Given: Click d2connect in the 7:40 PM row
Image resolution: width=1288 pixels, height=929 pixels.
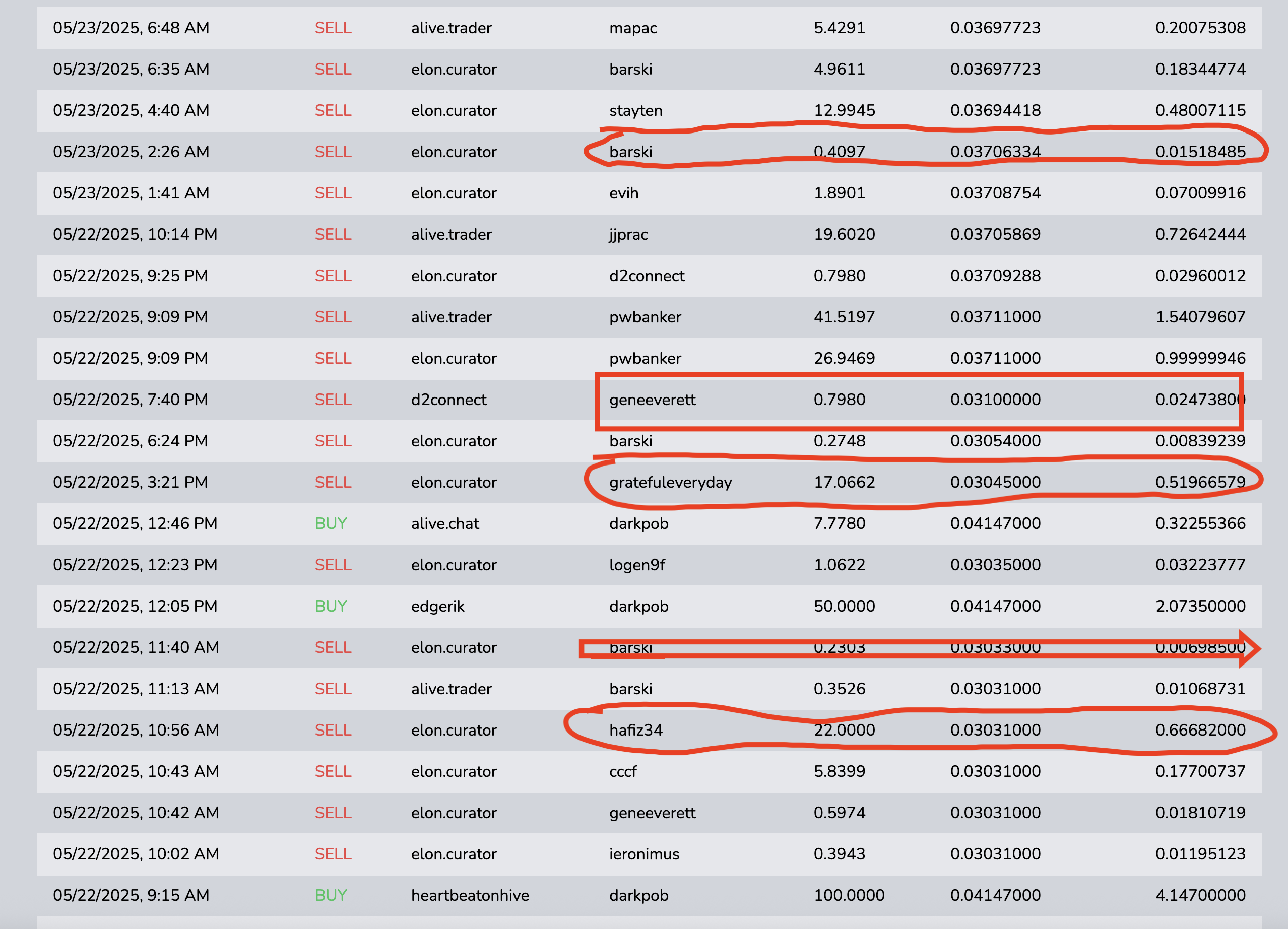Looking at the screenshot, I should (448, 400).
